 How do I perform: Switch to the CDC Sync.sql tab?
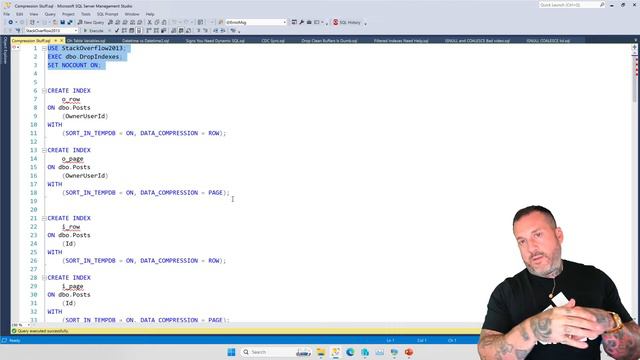273,40
